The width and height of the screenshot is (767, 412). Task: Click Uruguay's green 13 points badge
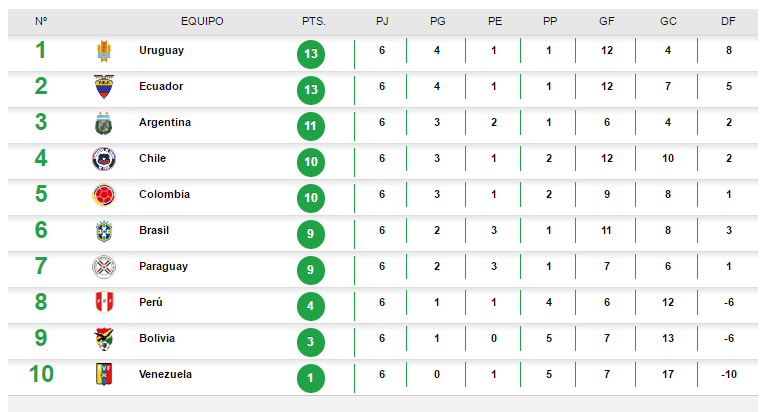(x=312, y=54)
